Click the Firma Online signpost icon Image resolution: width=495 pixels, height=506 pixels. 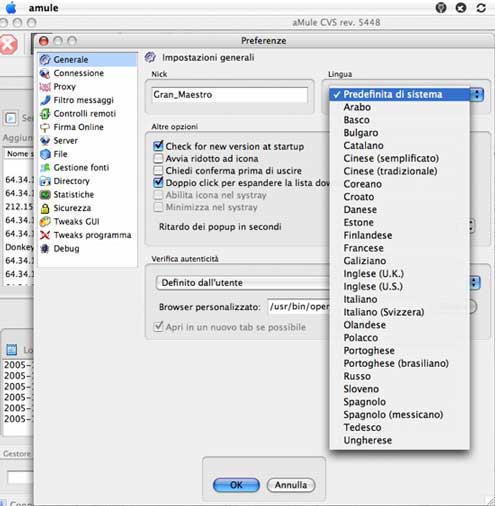45,127
